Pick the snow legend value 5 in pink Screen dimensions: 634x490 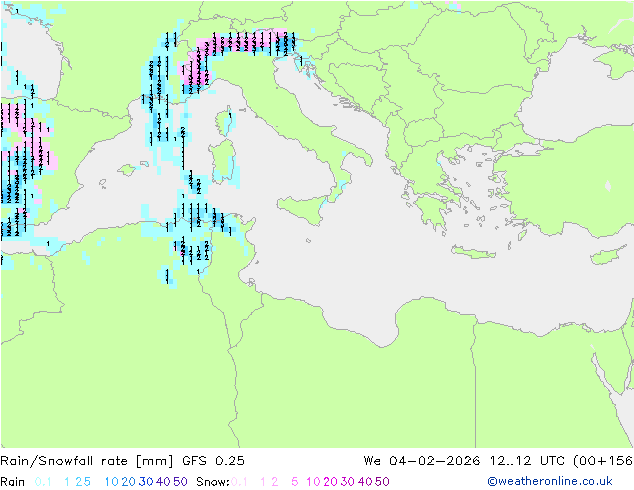(x=295, y=482)
